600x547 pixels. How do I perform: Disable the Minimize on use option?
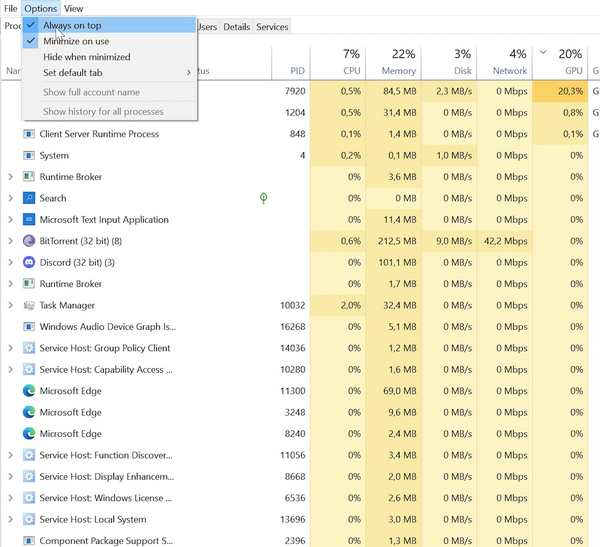click(76, 41)
